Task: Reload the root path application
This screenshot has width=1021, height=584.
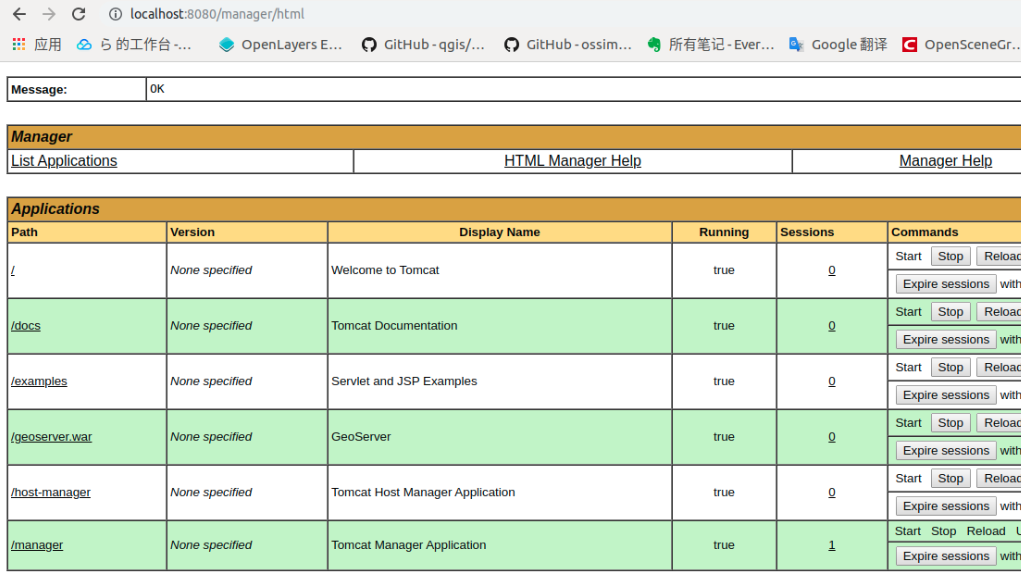Action: point(1000,256)
